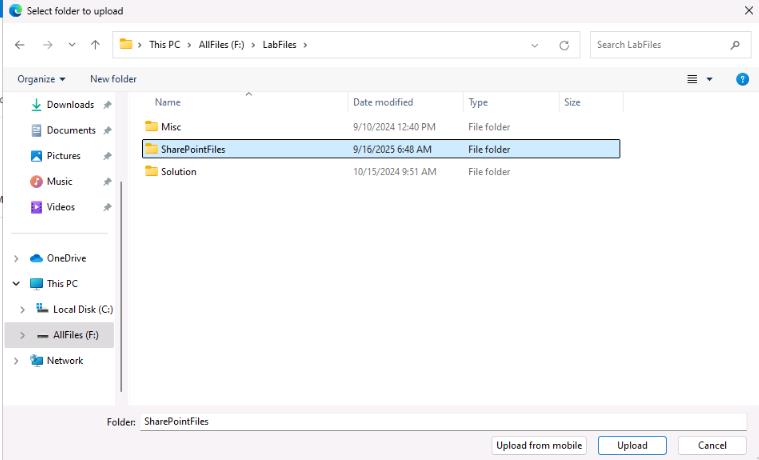Collapse the This PC tree node
The image size is (759, 460).
(x=16, y=284)
